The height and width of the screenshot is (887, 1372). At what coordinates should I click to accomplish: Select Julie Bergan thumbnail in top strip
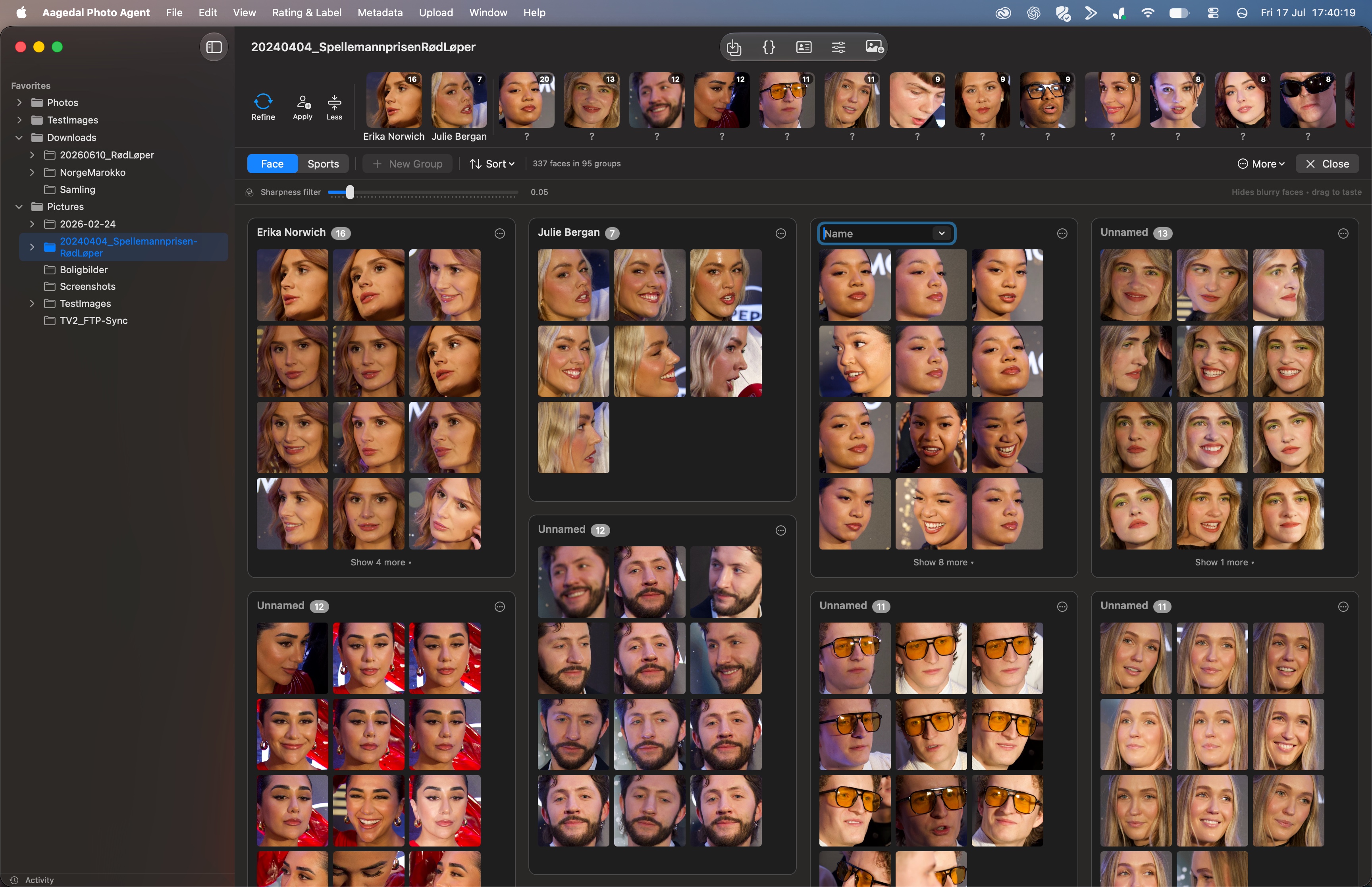click(459, 100)
